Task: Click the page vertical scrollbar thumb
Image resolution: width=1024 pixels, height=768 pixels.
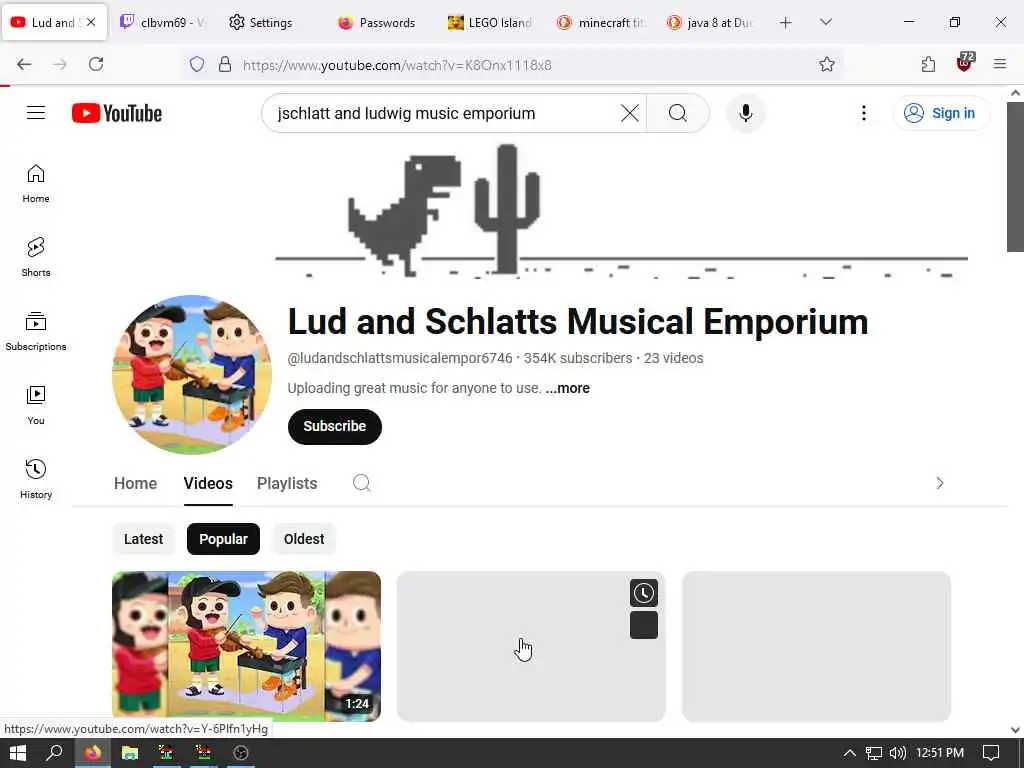Action: coord(1015,176)
